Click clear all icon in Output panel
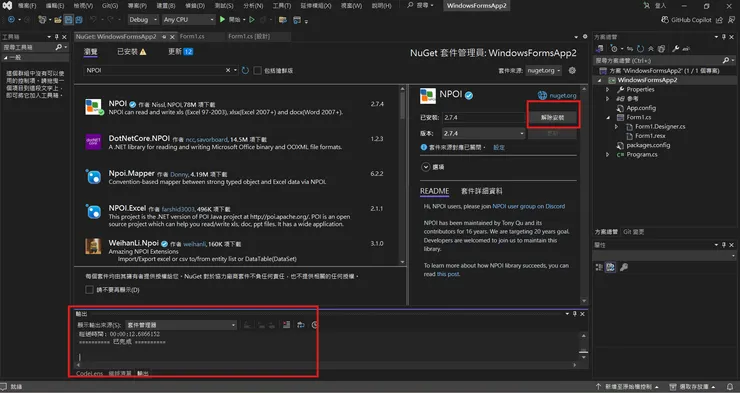 pyautogui.click(x=286, y=325)
